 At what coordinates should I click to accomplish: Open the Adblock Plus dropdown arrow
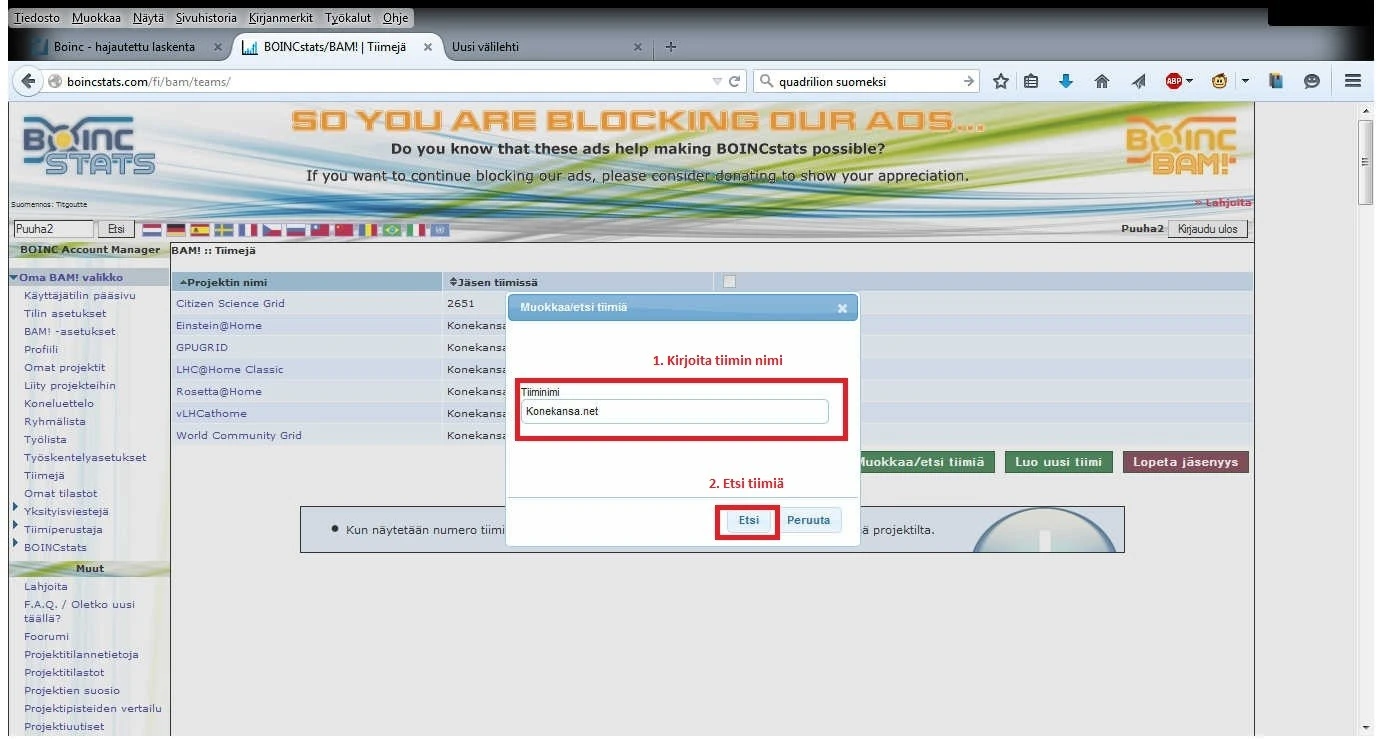point(1189,82)
